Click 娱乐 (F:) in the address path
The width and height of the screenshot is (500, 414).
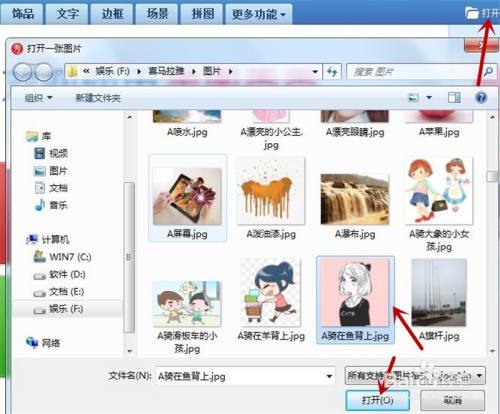pos(112,71)
